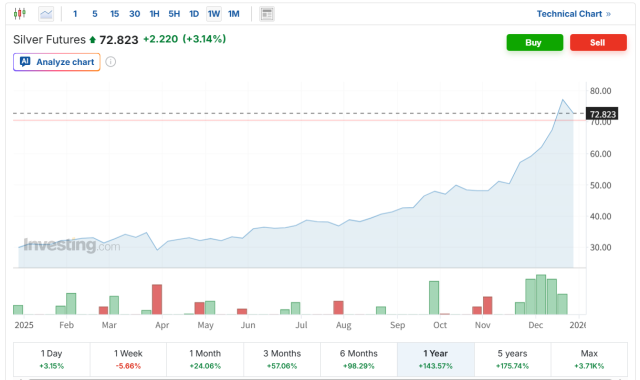Viewport: 640px width, 380px height.
Task: Open the news overlay icon in toolbar
Action: coord(267,14)
